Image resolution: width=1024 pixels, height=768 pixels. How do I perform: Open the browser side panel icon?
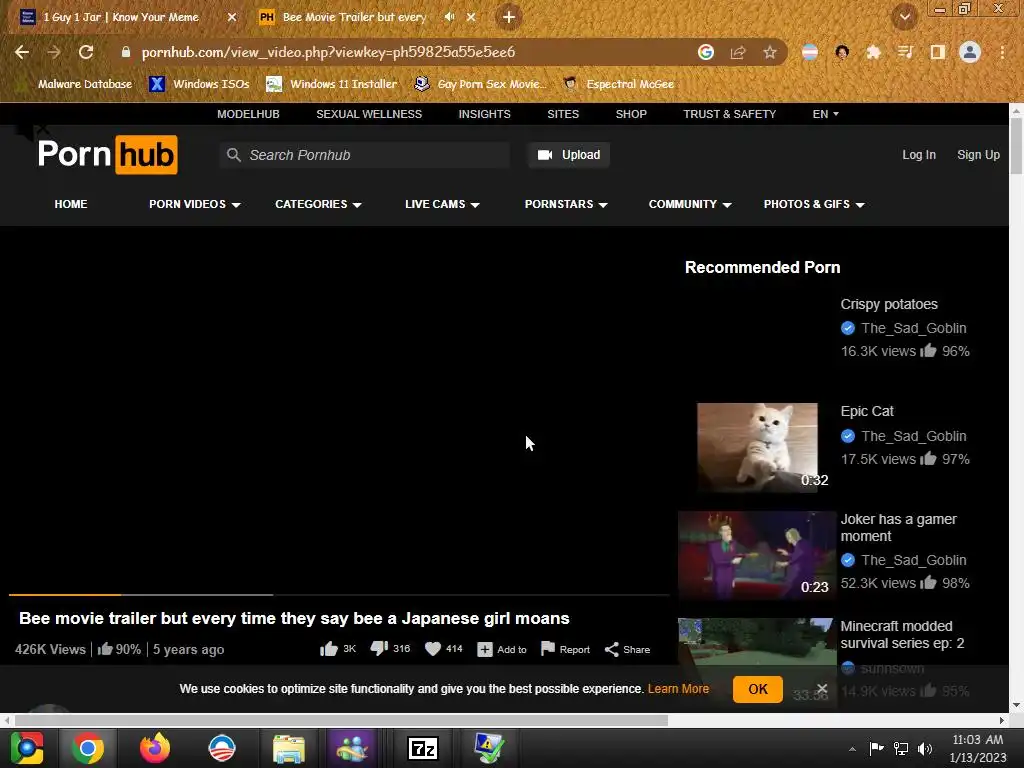coord(938,52)
